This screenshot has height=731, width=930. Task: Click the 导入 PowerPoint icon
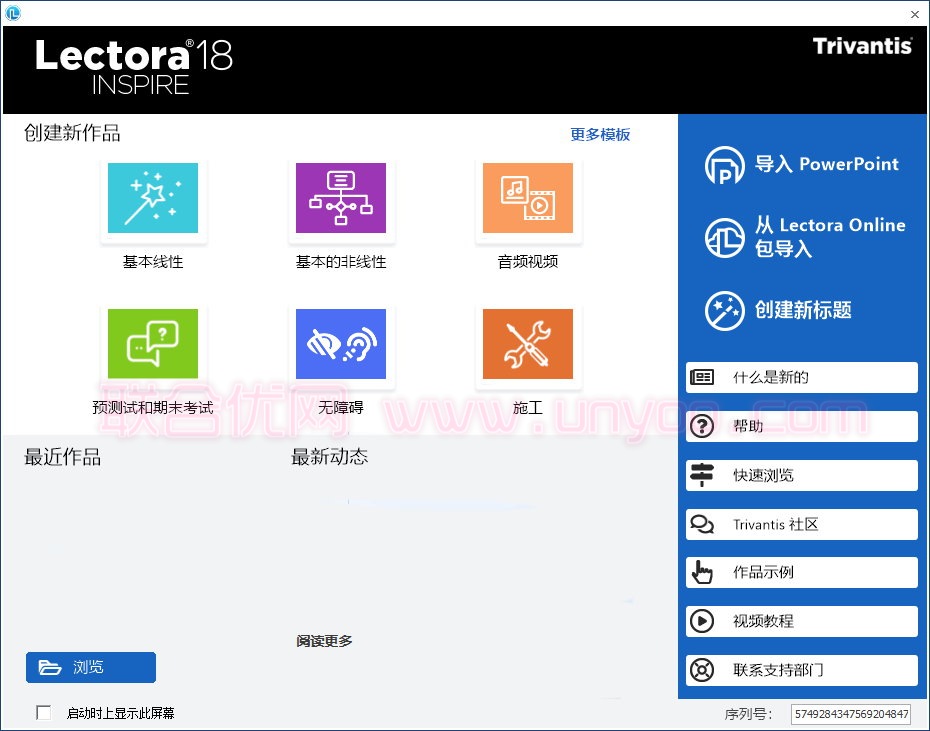pyautogui.click(x=725, y=166)
